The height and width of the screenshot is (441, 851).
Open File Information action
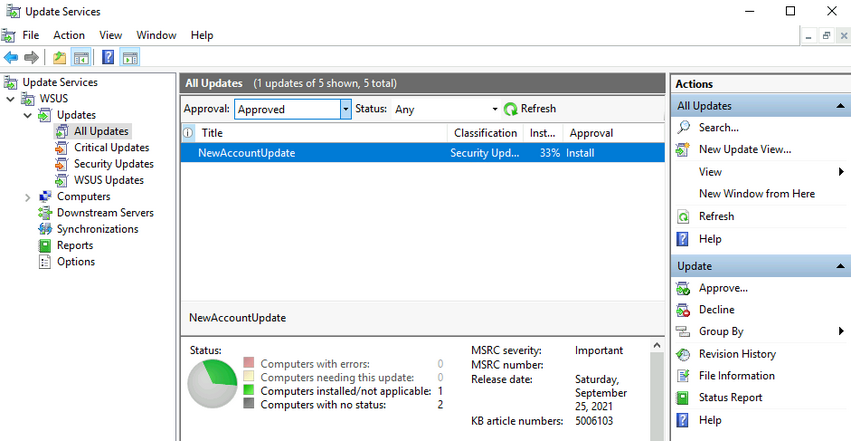point(736,376)
